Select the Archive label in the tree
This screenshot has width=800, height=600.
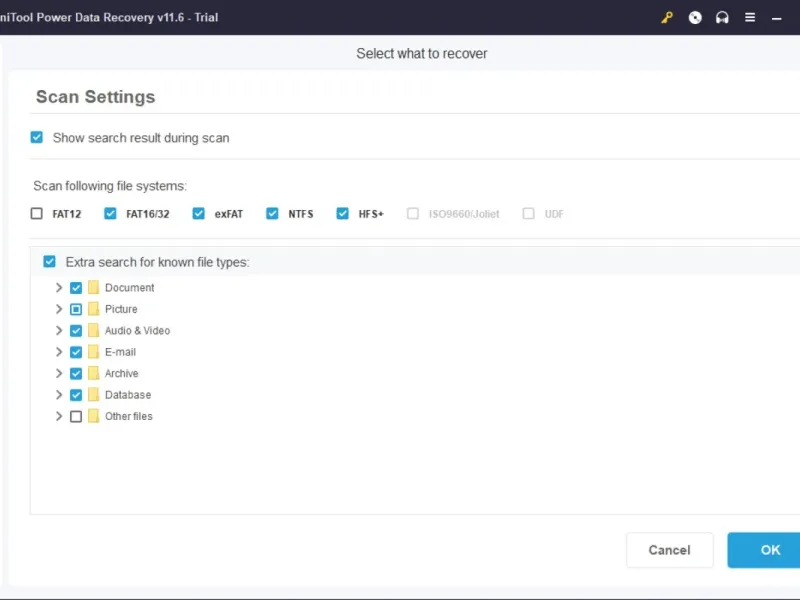pyautogui.click(x=121, y=373)
